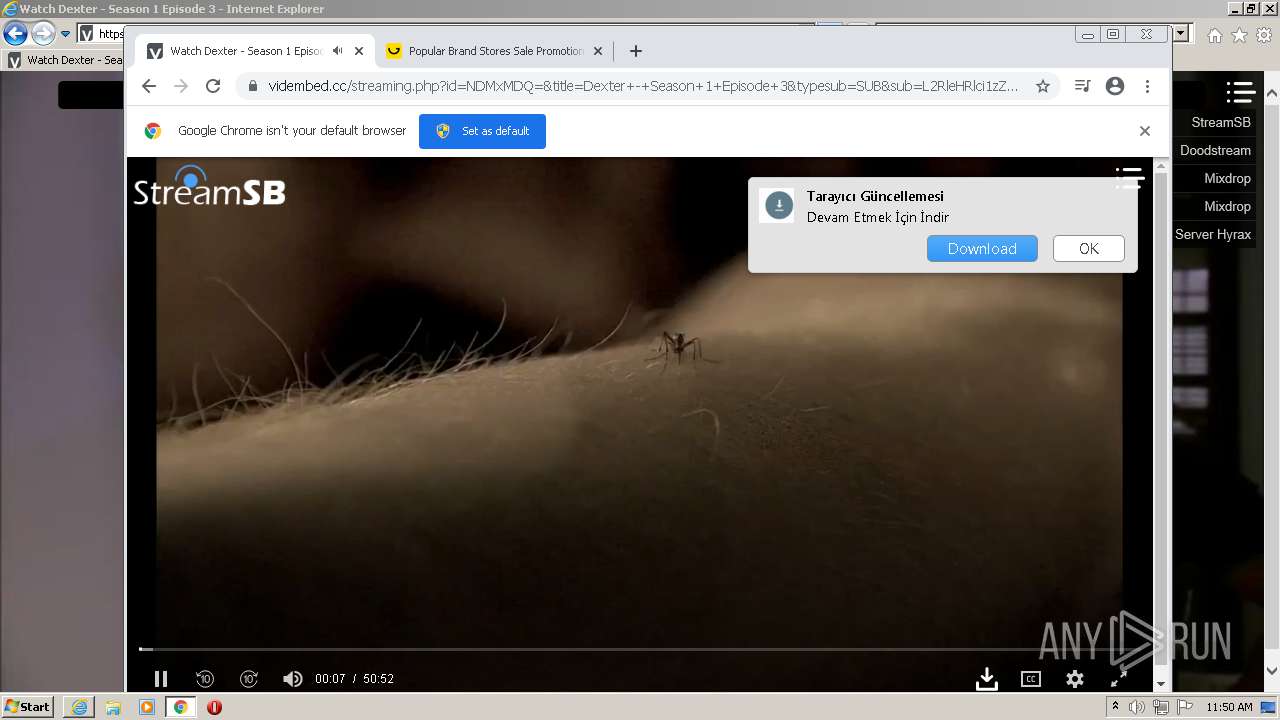Go back in Chrome
Image resolution: width=1280 pixels, height=720 pixels.
pyautogui.click(x=149, y=86)
